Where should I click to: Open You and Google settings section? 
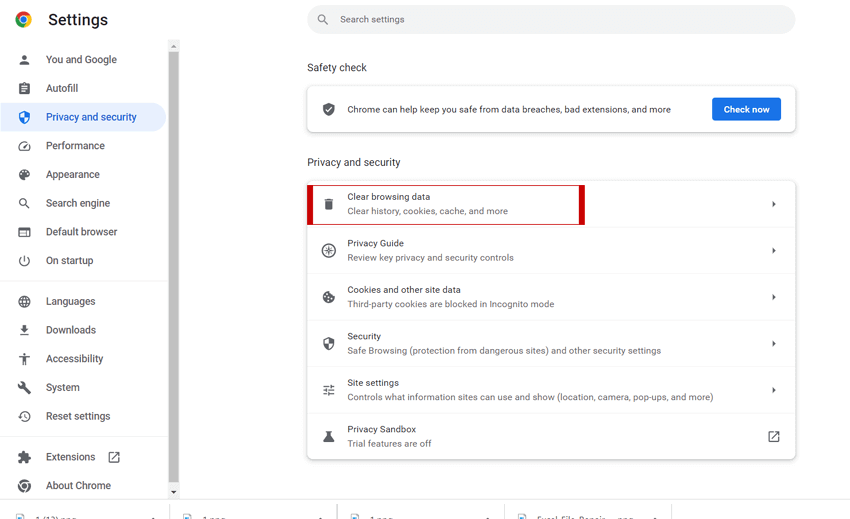pyautogui.click(x=83, y=60)
